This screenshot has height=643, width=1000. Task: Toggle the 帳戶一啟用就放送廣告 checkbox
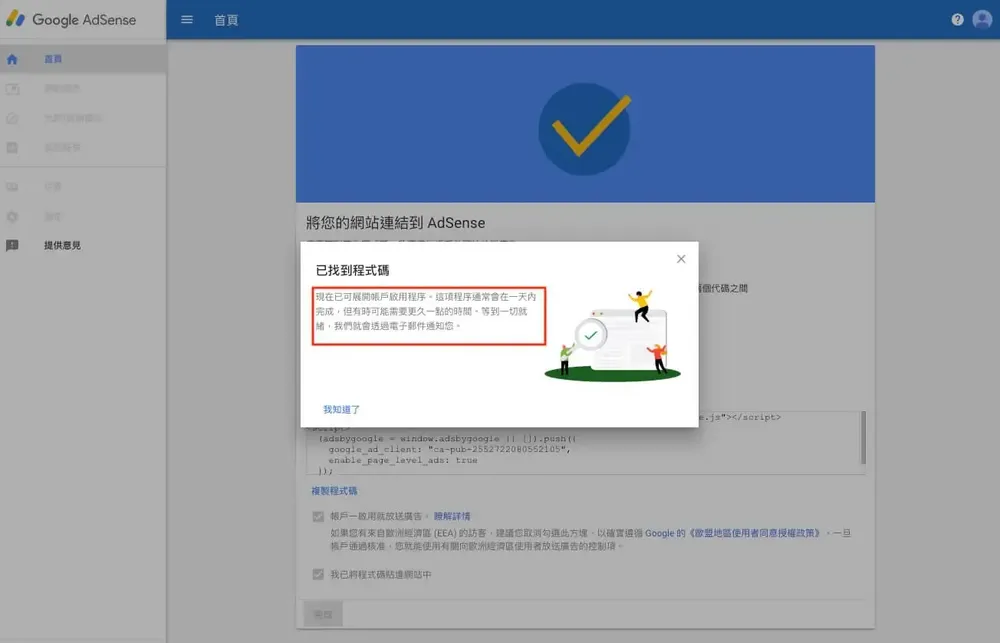point(318,516)
